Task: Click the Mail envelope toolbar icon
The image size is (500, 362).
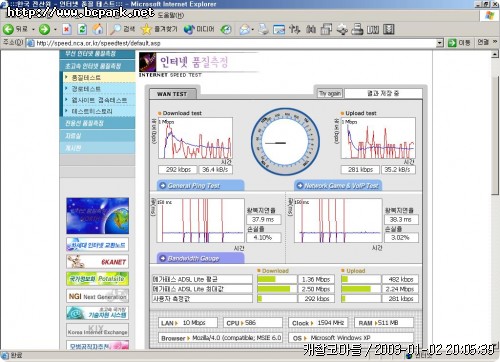Action: click(244, 29)
